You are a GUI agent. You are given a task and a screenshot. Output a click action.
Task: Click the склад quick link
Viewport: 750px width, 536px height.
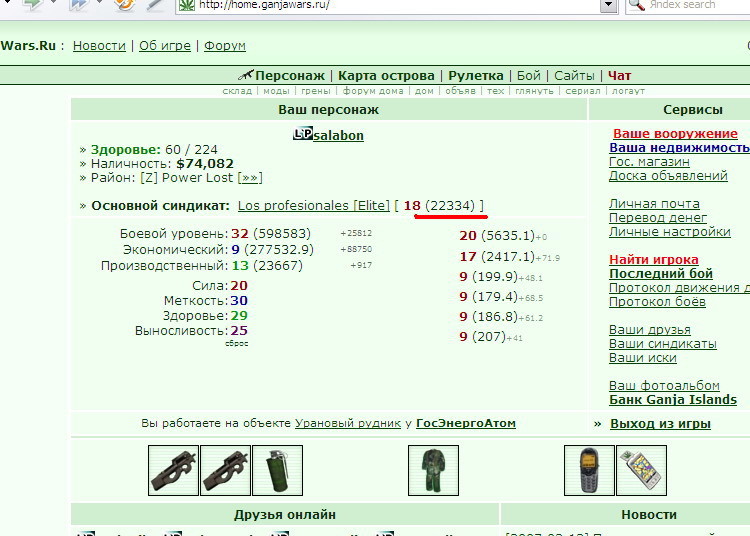[237, 91]
